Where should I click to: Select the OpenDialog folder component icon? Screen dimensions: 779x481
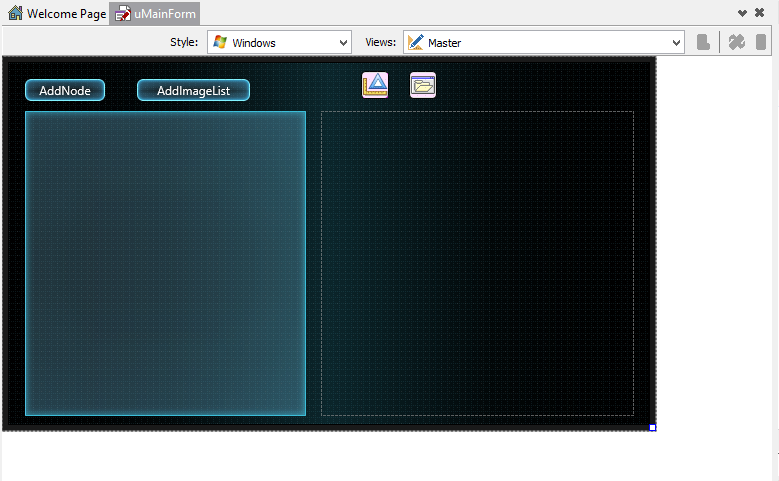[423, 85]
